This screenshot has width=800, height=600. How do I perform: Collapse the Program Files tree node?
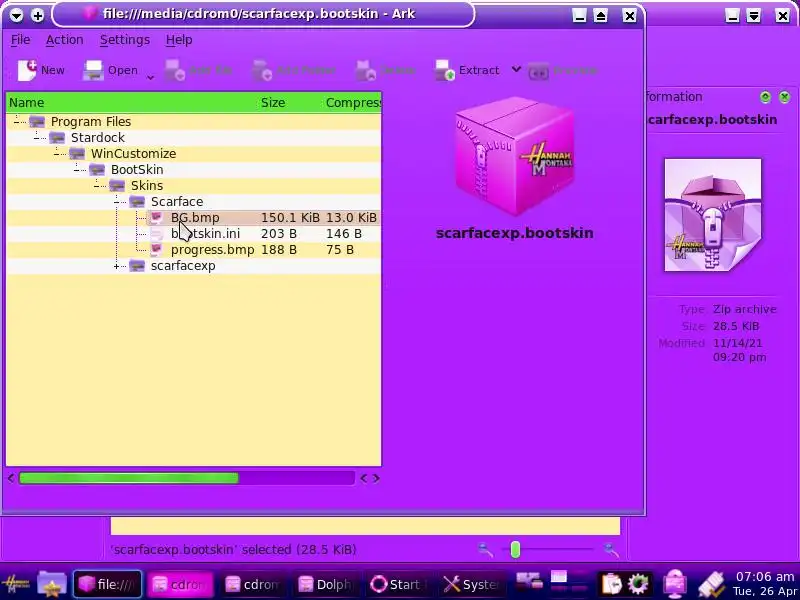17,121
